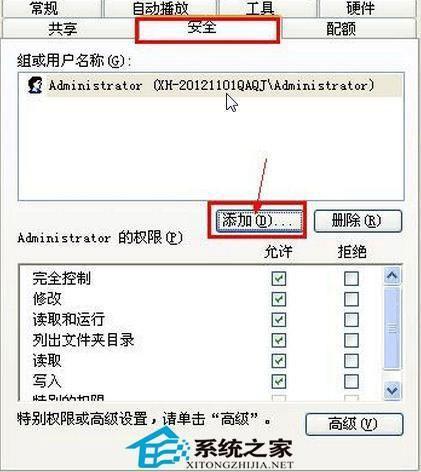Click permissions list scroll down arrow

392,390
